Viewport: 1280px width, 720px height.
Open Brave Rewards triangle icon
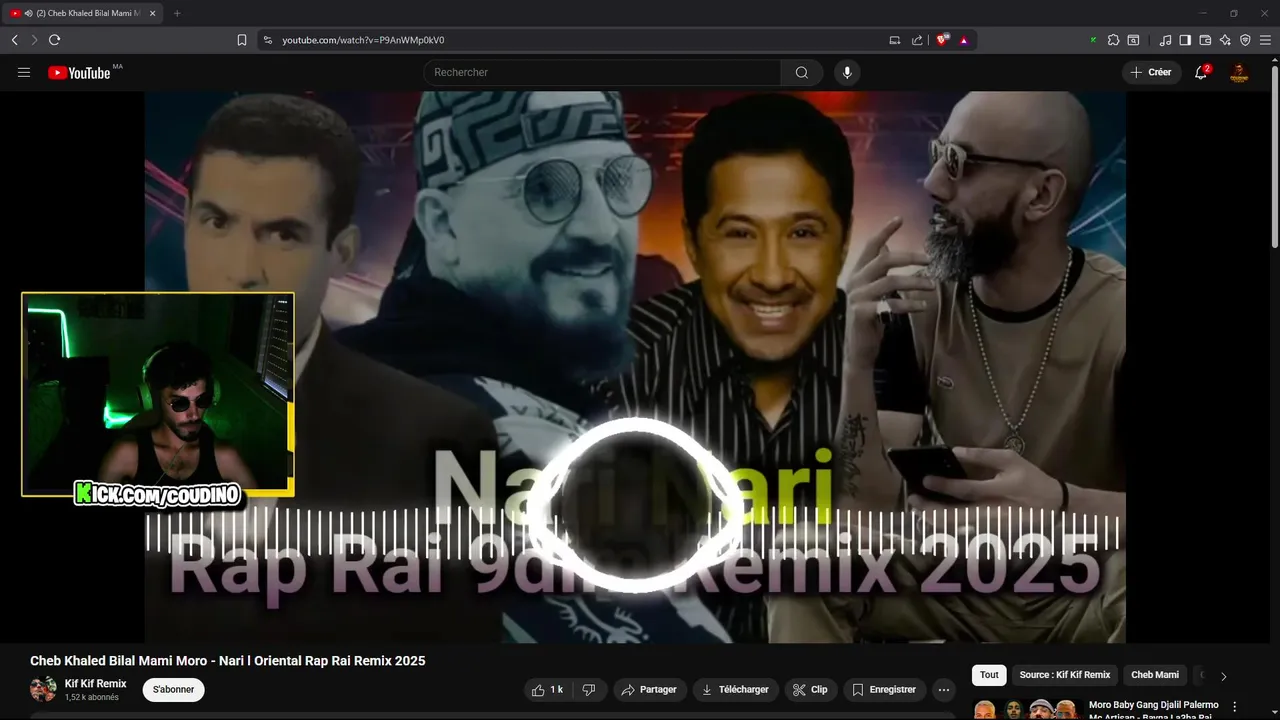(963, 40)
